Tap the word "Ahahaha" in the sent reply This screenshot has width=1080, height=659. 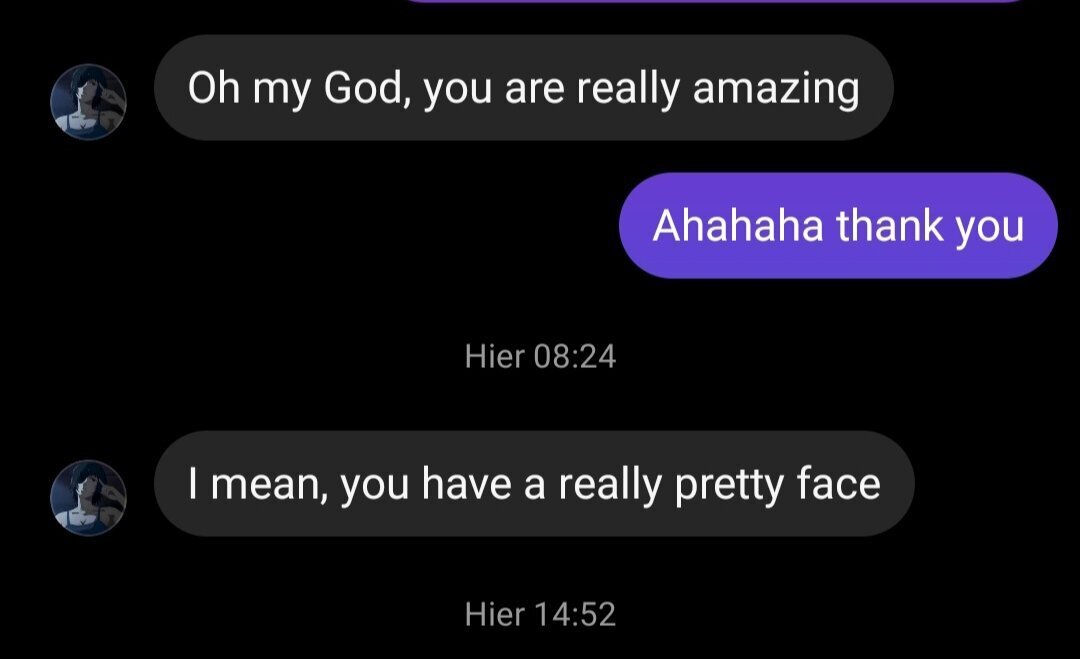pyautogui.click(x=738, y=225)
